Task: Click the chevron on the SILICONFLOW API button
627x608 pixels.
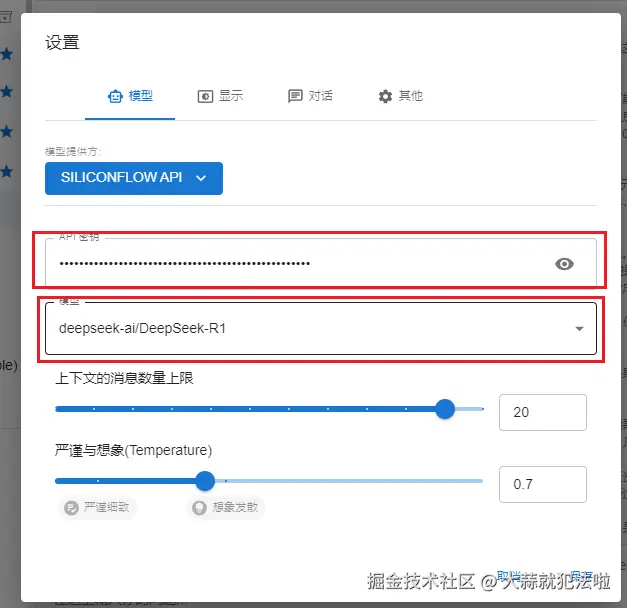Action: tap(201, 178)
